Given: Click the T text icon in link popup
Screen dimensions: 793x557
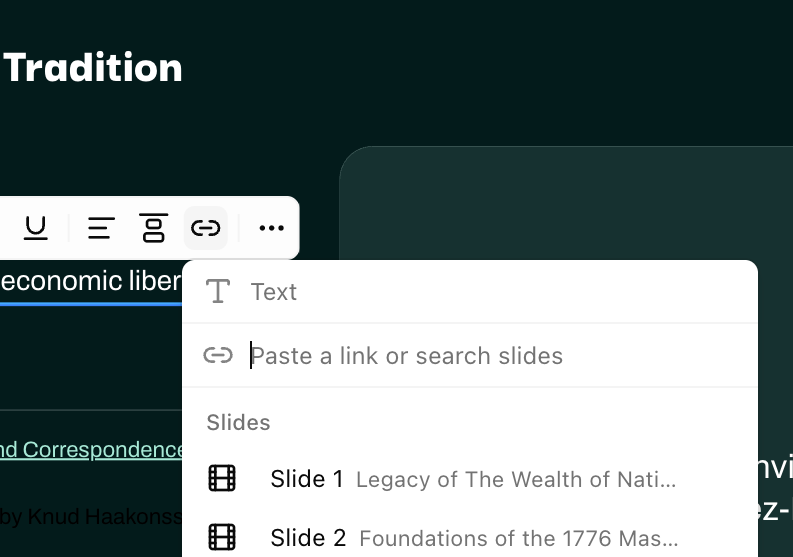Looking at the screenshot, I should [218, 291].
